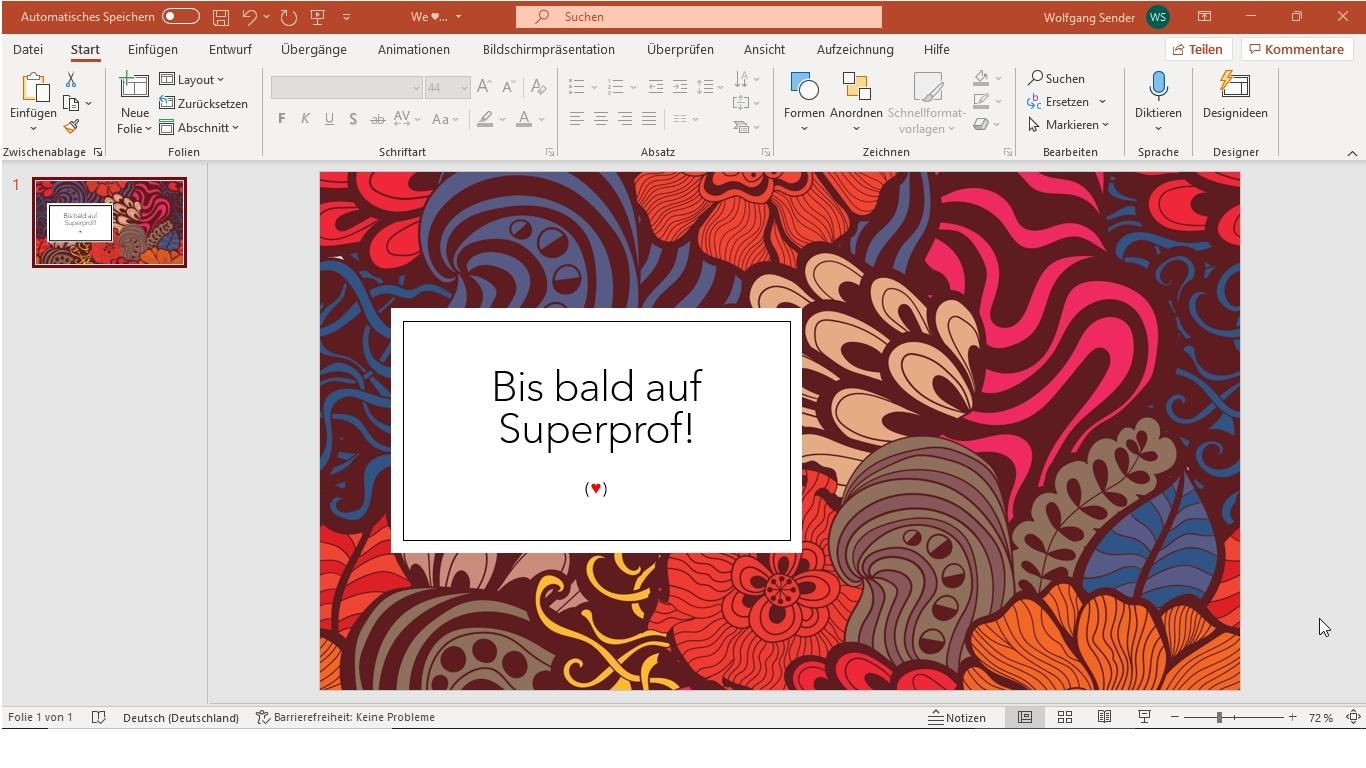The height and width of the screenshot is (768, 1366).
Task: Click Barrierefreiheit: Keine Probleme status
Action: [345, 717]
